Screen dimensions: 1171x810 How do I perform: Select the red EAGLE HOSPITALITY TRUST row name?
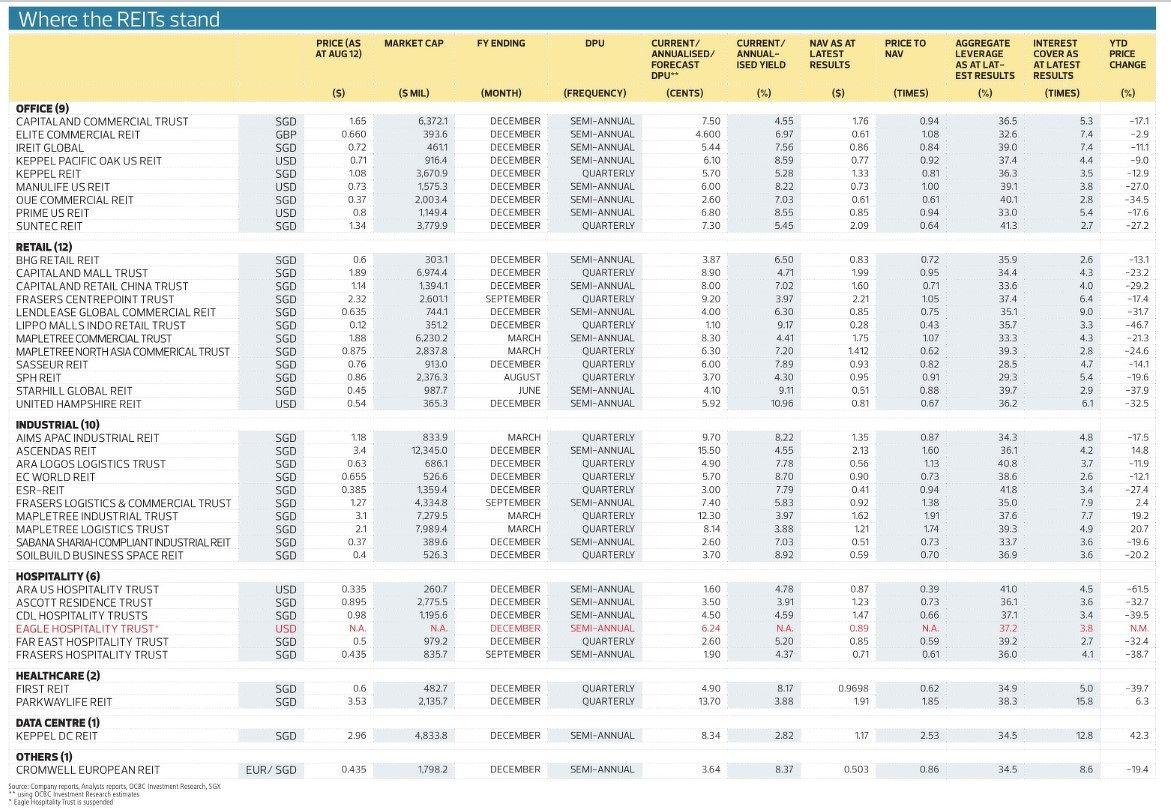coord(86,629)
